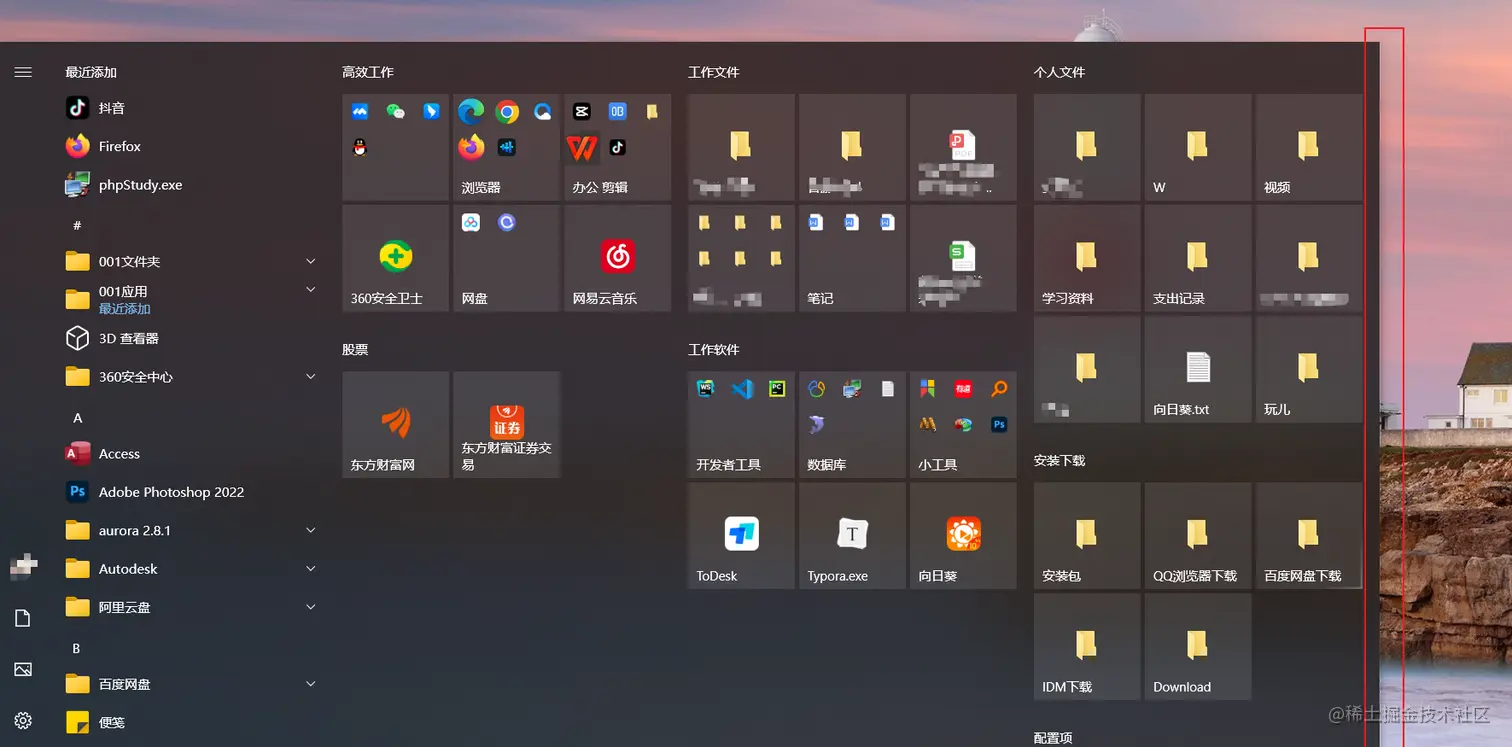Open the W folder tile
1512x747 pixels.
(x=1198, y=148)
